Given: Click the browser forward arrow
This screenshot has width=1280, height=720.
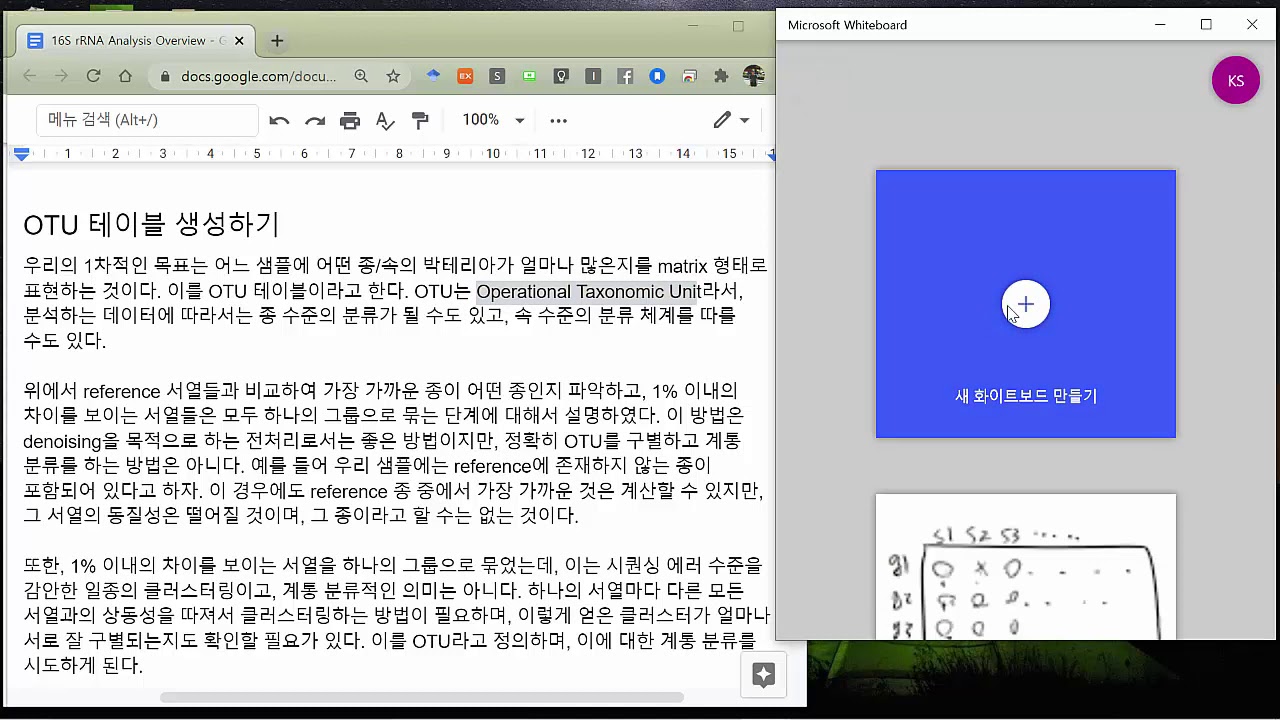Looking at the screenshot, I should tap(61, 76).
